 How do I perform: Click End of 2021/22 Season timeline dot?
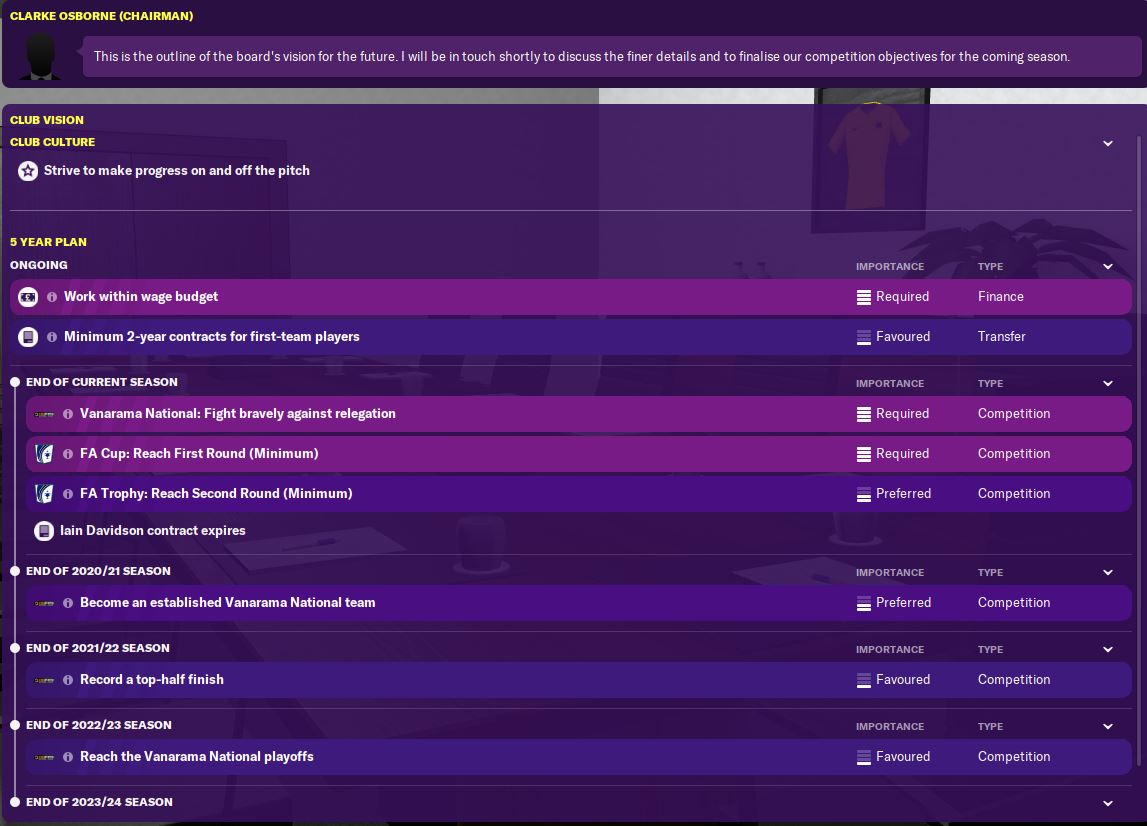(15, 647)
